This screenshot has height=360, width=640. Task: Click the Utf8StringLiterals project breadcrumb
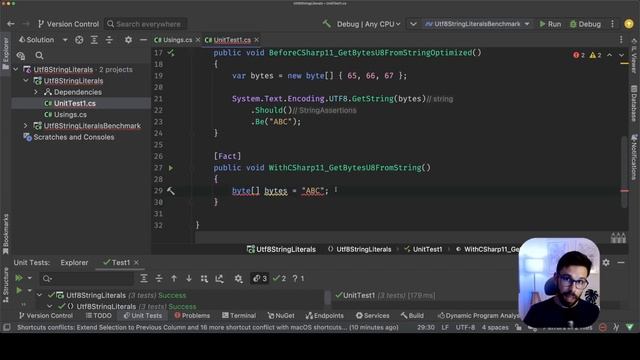pos(281,249)
